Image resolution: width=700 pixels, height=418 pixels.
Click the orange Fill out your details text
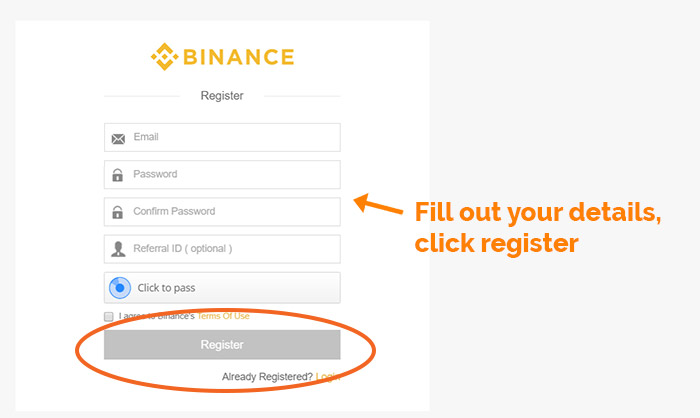(x=538, y=212)
